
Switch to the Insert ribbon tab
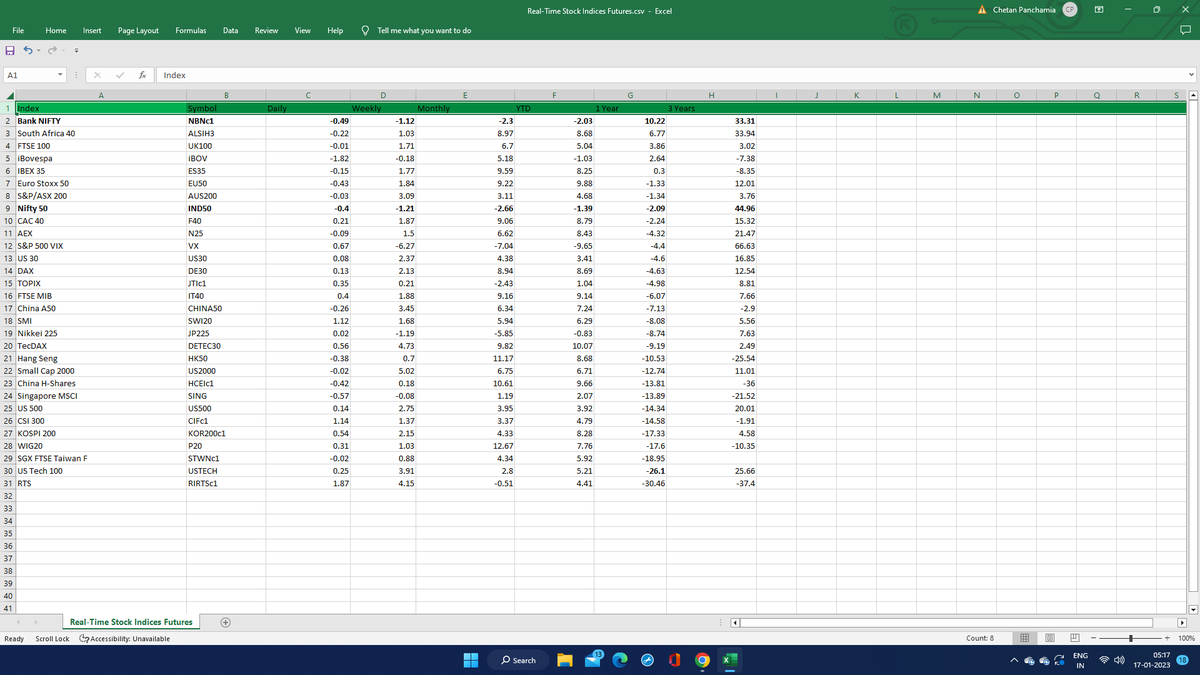[91, 31]
